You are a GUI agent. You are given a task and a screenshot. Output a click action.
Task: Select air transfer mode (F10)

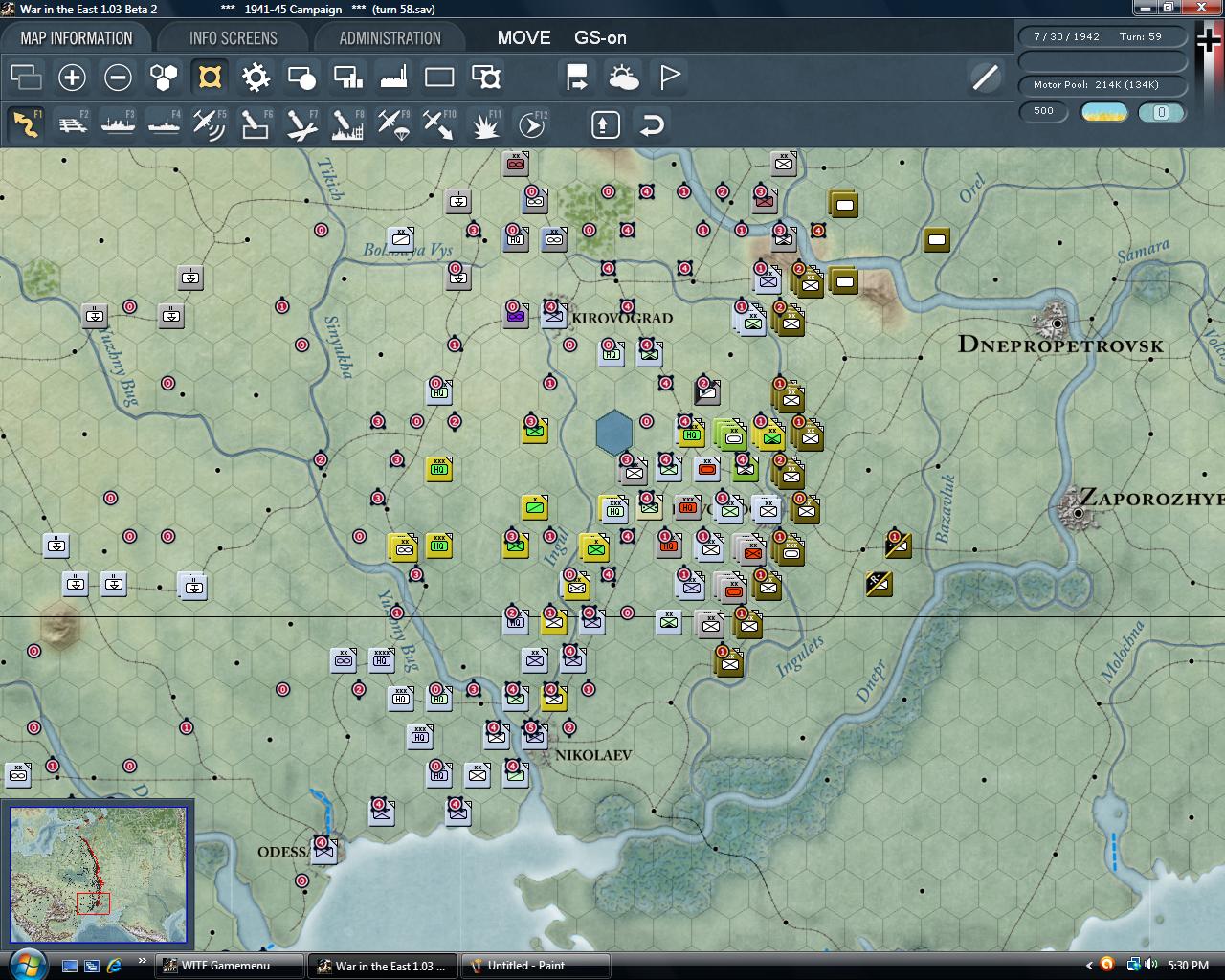(439, 124)
